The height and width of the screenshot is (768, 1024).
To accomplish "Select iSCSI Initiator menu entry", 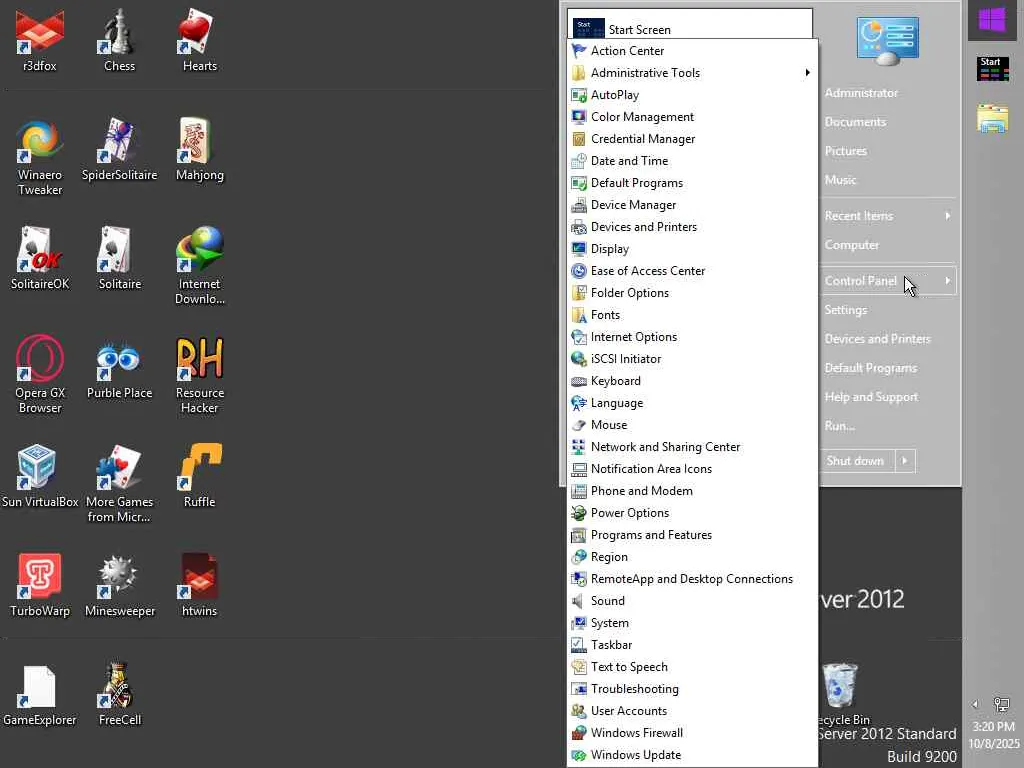I will pyautogui.click(x=692, y=359).
